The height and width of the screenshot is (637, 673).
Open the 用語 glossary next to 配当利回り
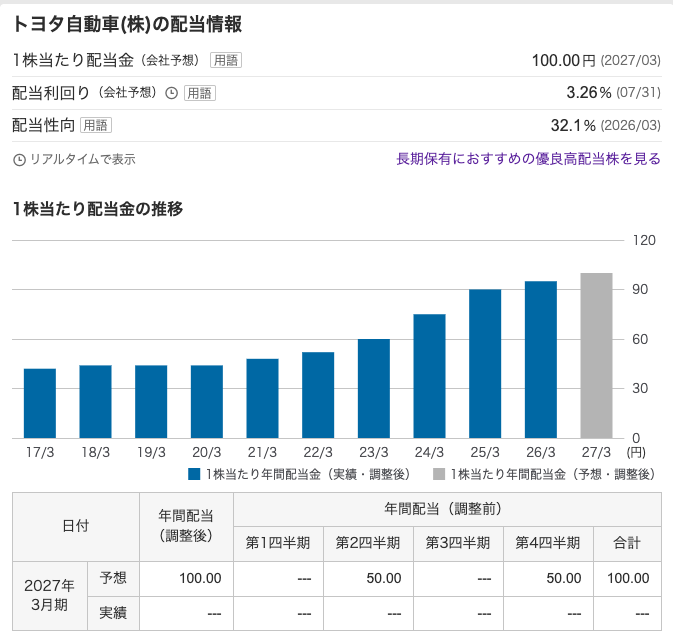point(200,93)
